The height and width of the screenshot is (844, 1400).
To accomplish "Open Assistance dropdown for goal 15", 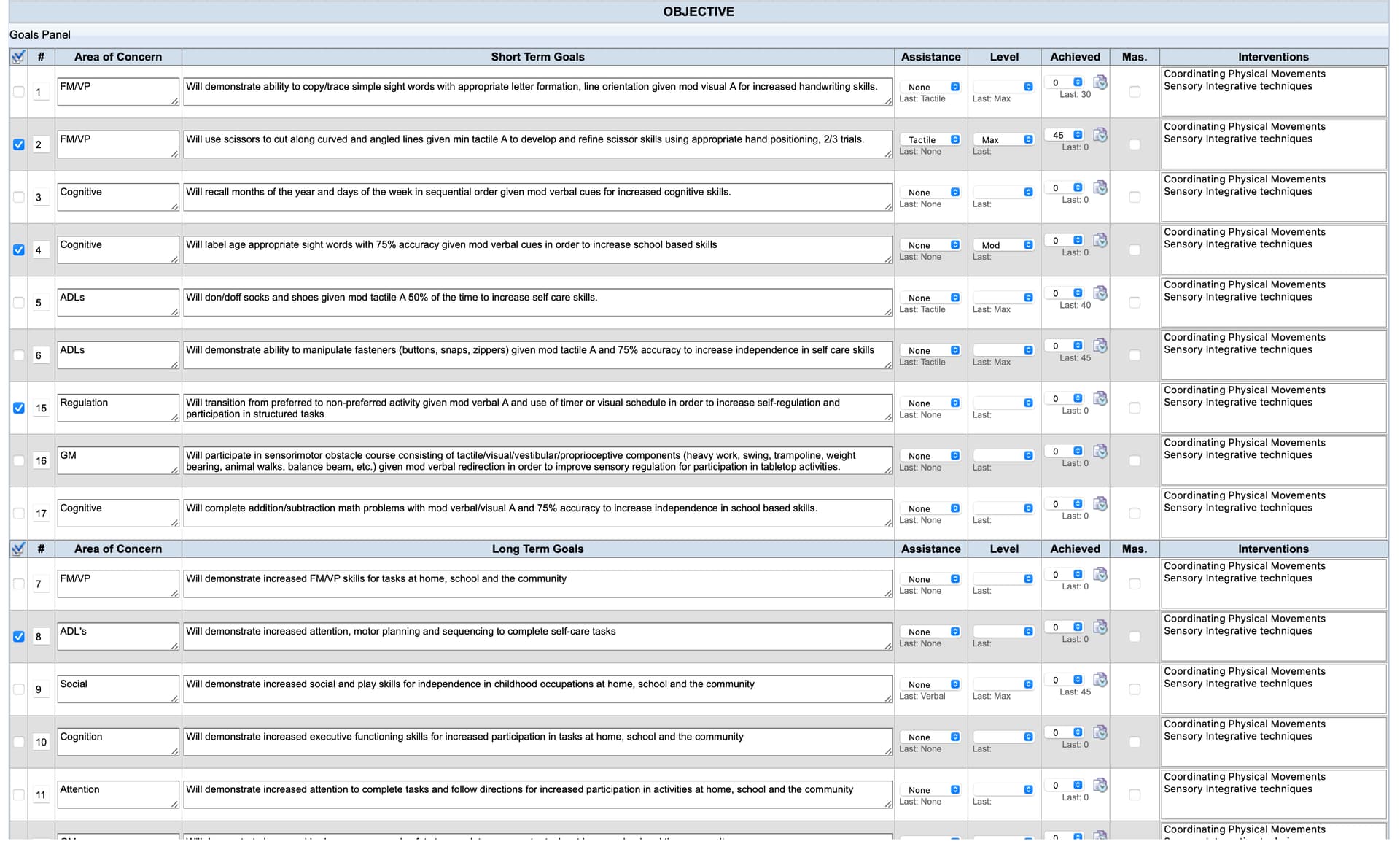I will pos(930,403).
